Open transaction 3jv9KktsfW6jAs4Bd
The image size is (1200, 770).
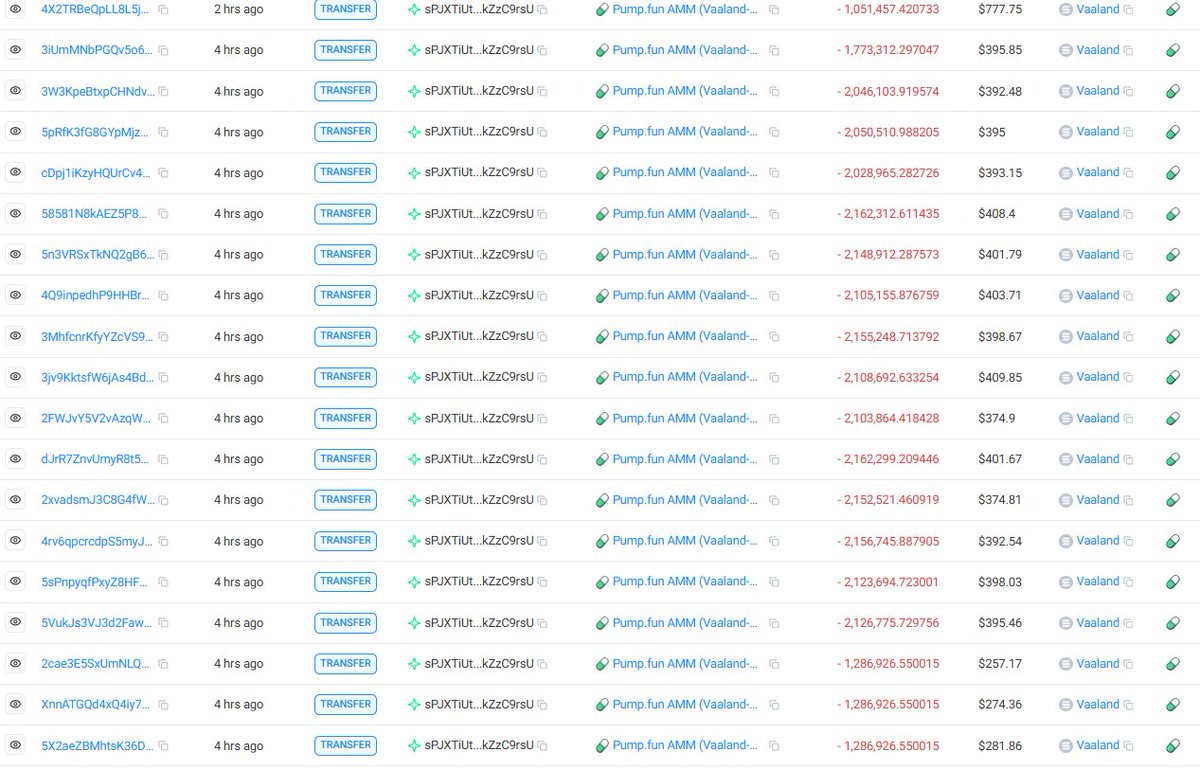pyautogui.click(x=97, y=378)
